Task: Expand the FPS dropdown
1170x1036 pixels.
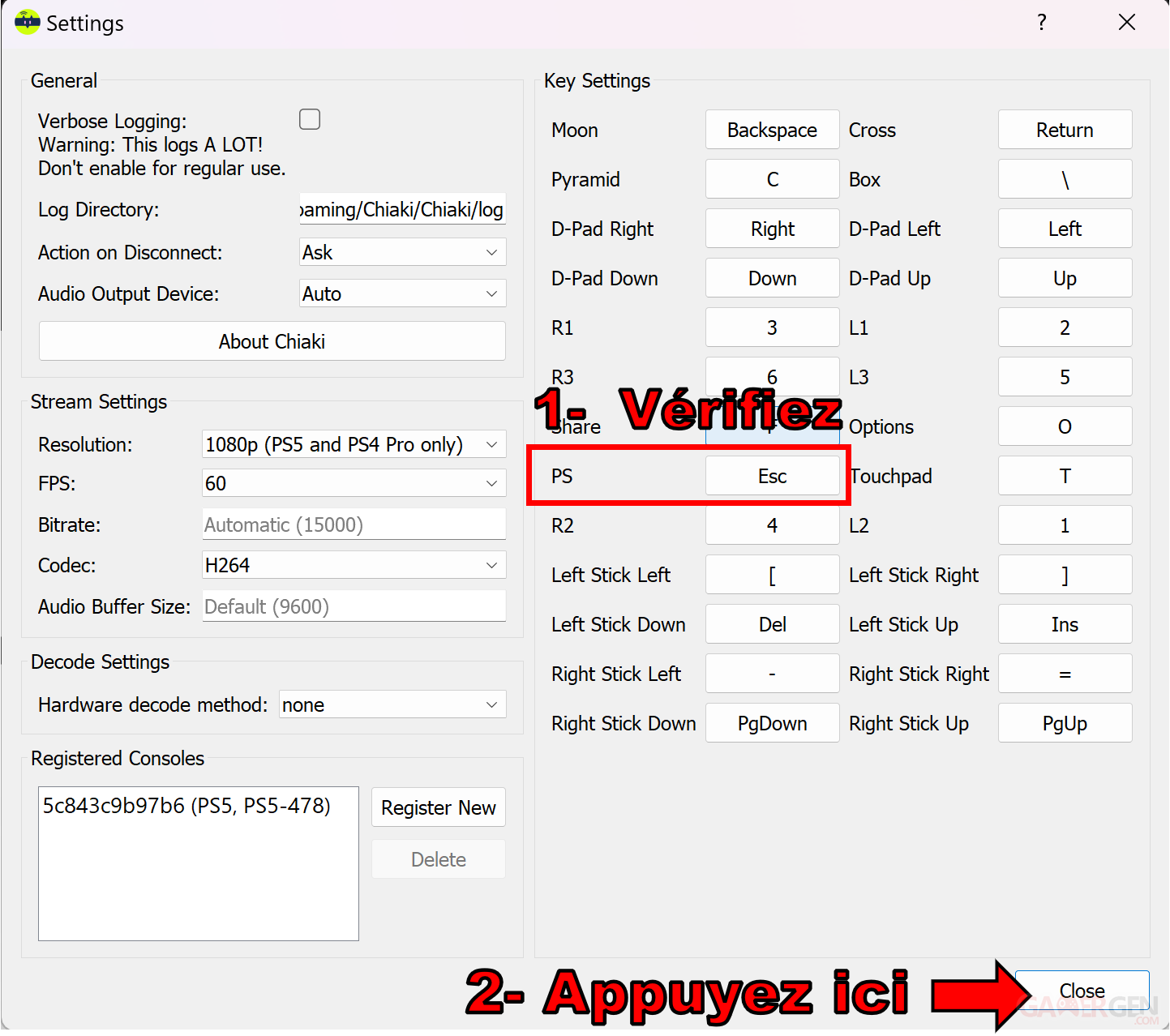Action: [354, 483]
